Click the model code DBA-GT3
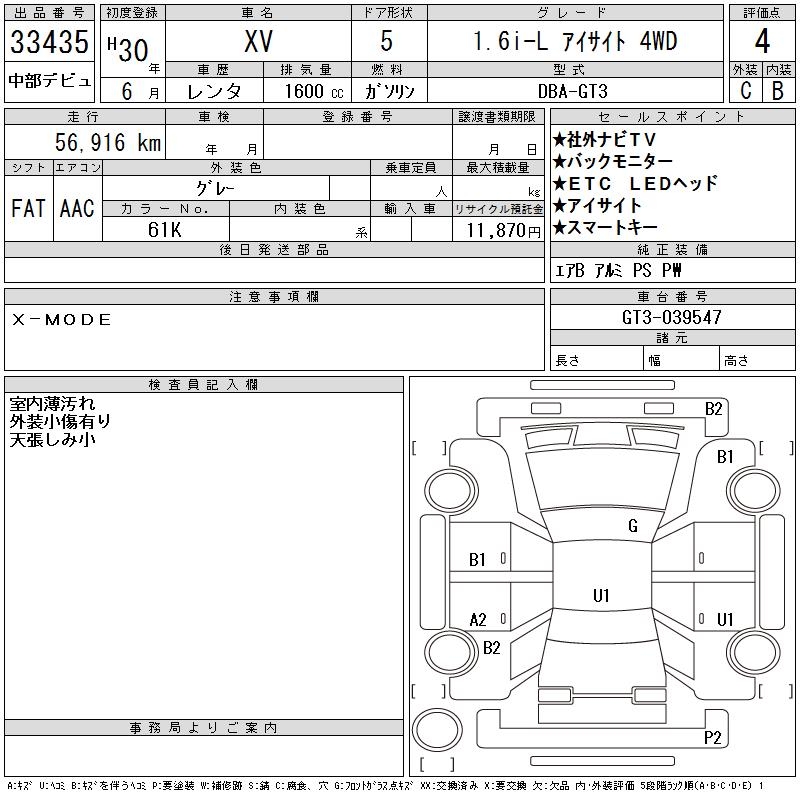The width and height of the screenshot is (800, 800). click(x=573, y=91)
